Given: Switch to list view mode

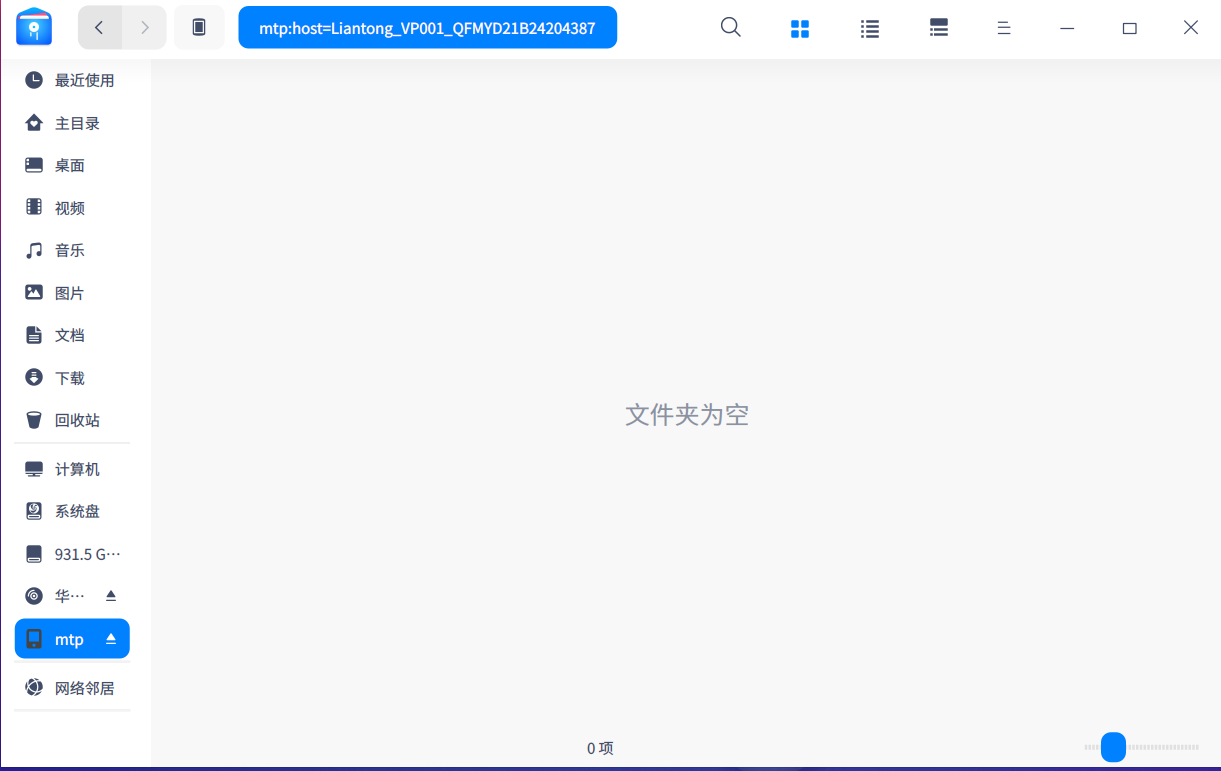Looking at the screenshot, I should (869, 27).
